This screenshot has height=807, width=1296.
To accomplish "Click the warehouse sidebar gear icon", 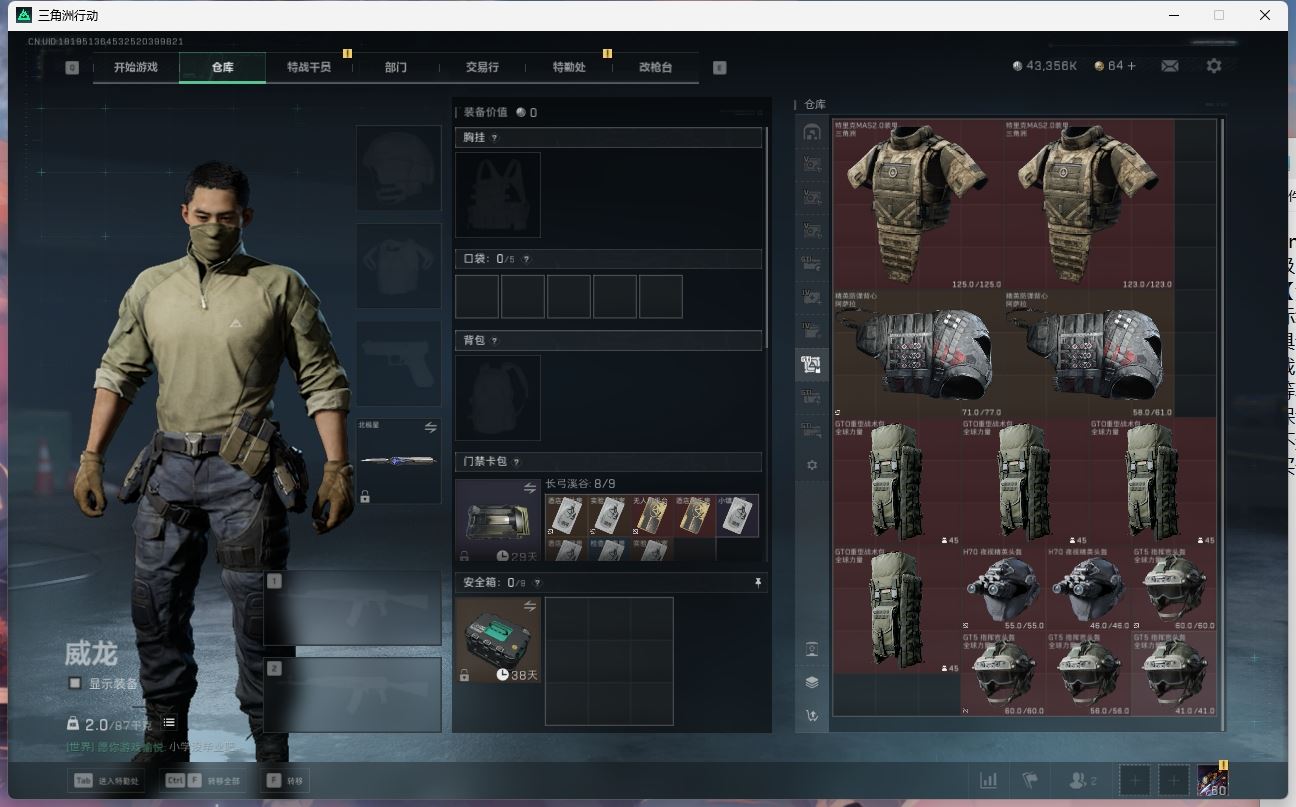I will (812, 465).
